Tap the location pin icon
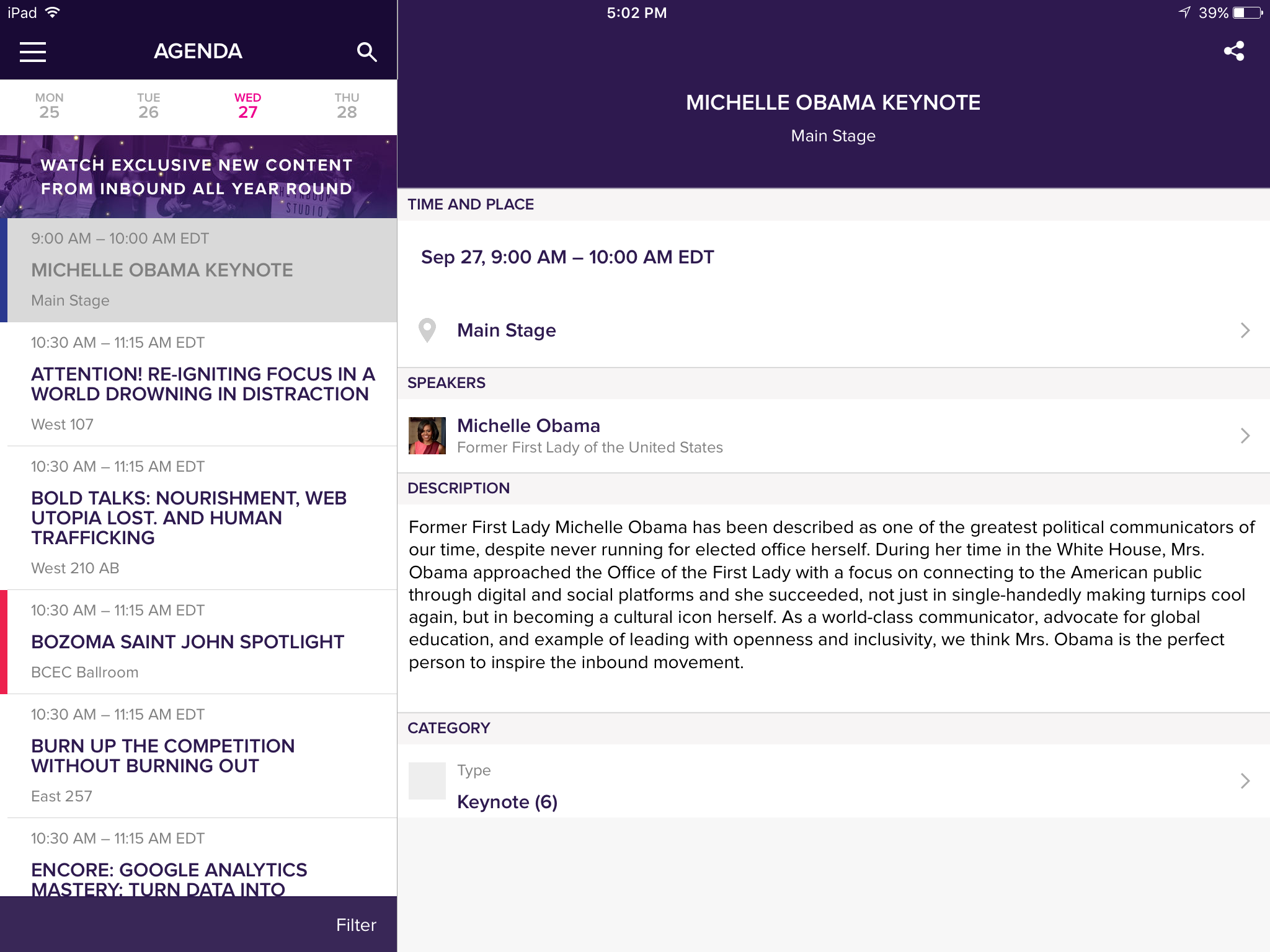This screenshot has height=952, width=1270. click(427, 330)
